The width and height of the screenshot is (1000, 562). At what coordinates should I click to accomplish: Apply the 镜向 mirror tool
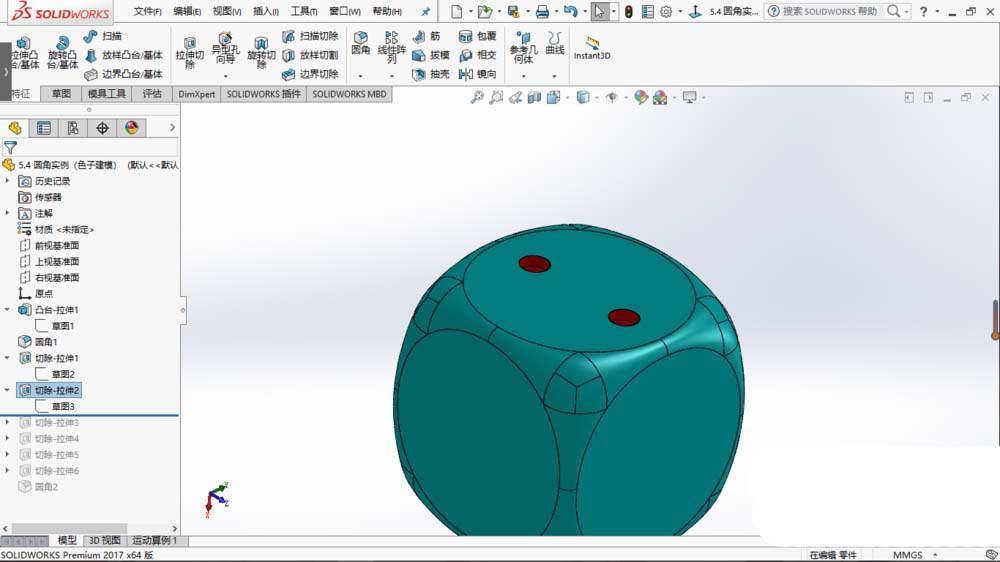point(478,74)
